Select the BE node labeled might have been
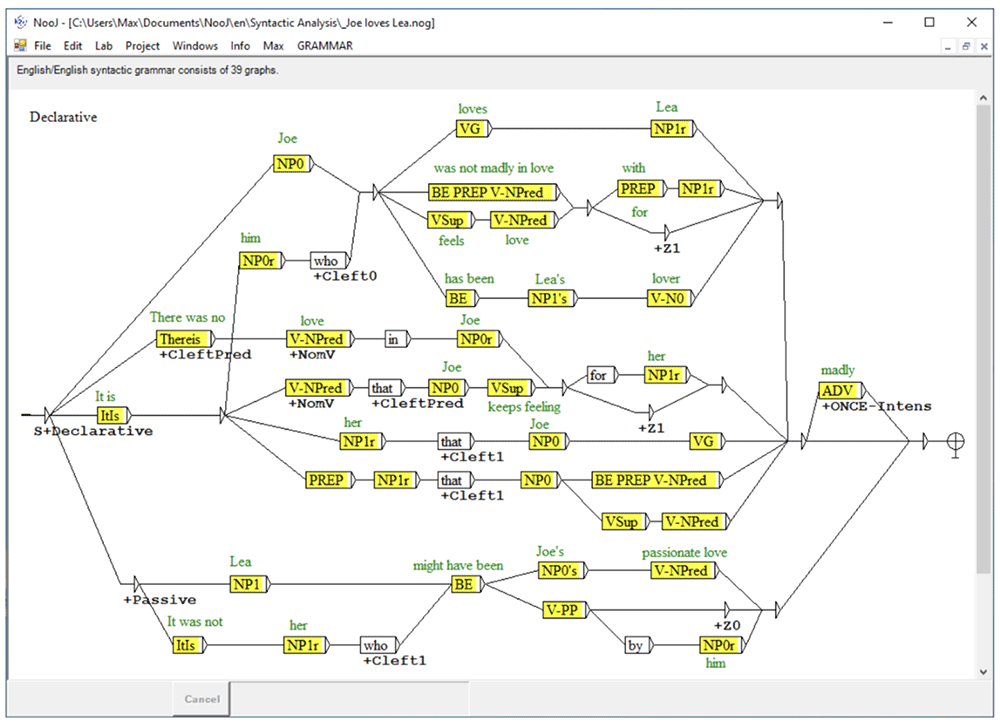 coord(466,584)
